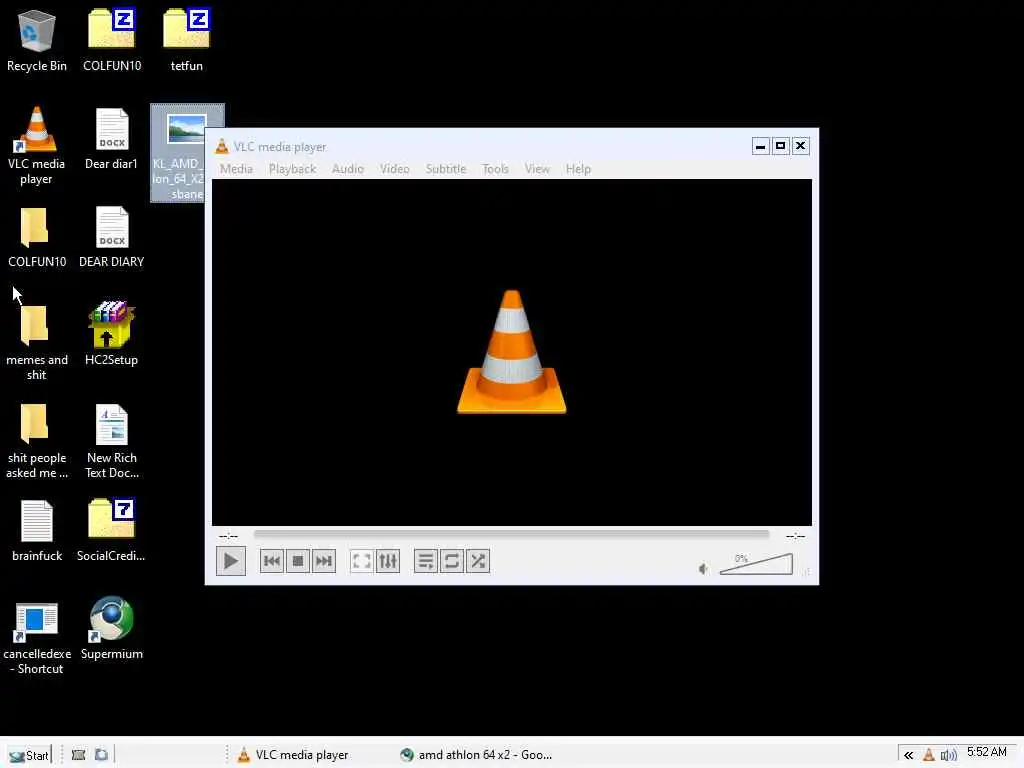1024x768 pixels.
Task: Open the Playback menu
Action: point(293,168)
